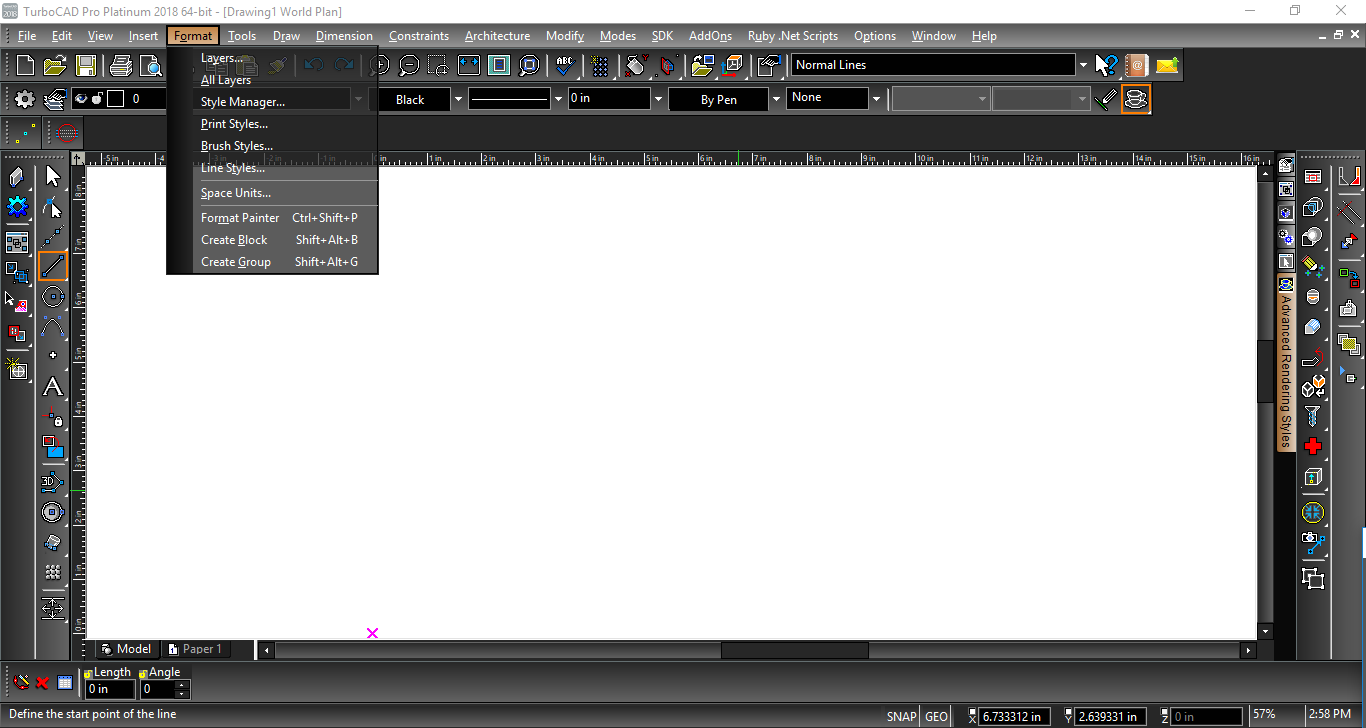
Task: Open drawing setup with the gear icon
Action: pos(25,99)
